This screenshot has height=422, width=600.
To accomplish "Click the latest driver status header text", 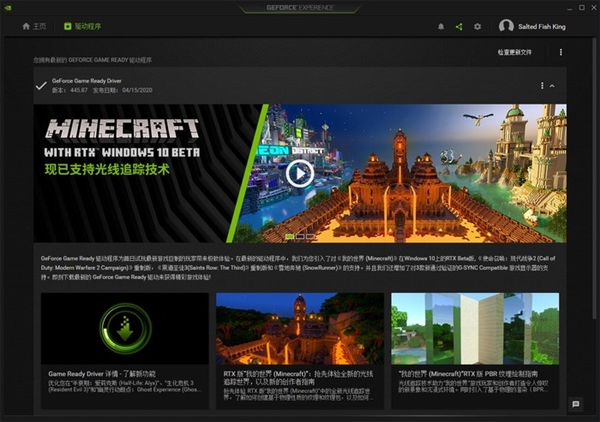I will [x=92, y=60].
